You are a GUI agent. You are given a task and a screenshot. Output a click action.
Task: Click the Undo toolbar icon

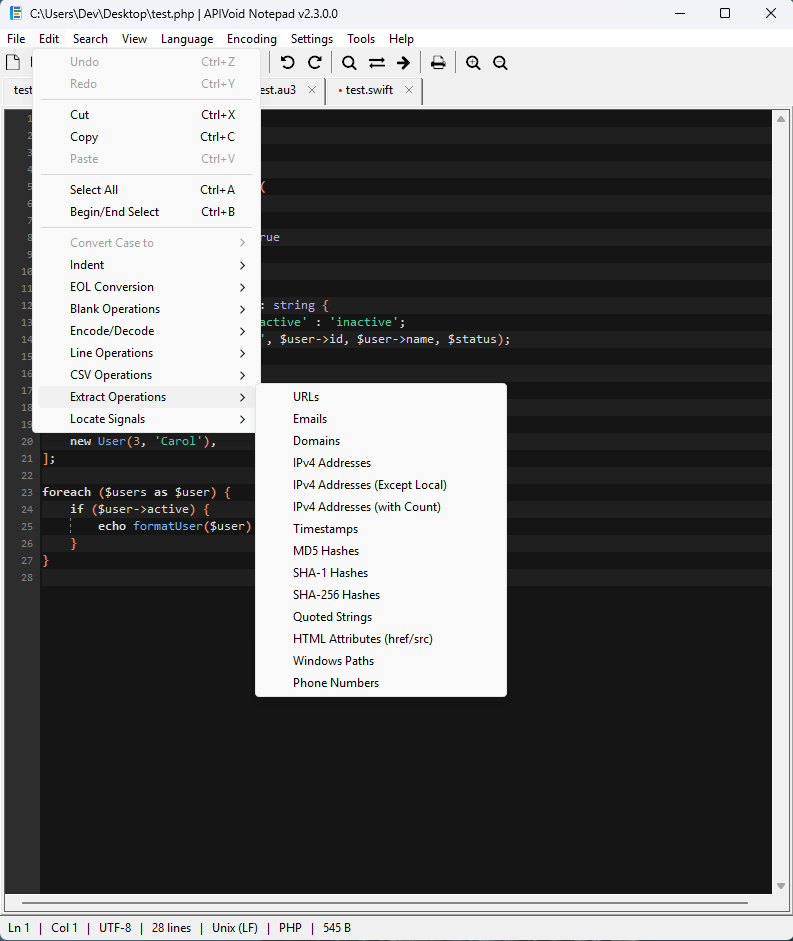(288, 62)
